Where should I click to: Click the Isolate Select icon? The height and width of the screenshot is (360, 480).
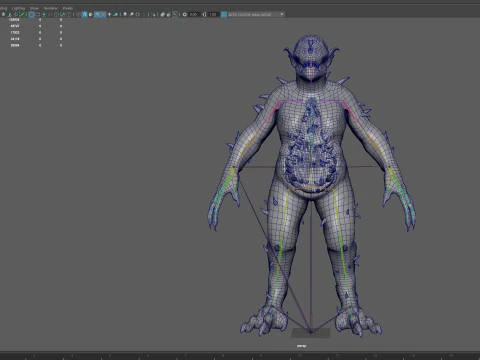click(x=154, y=14)
